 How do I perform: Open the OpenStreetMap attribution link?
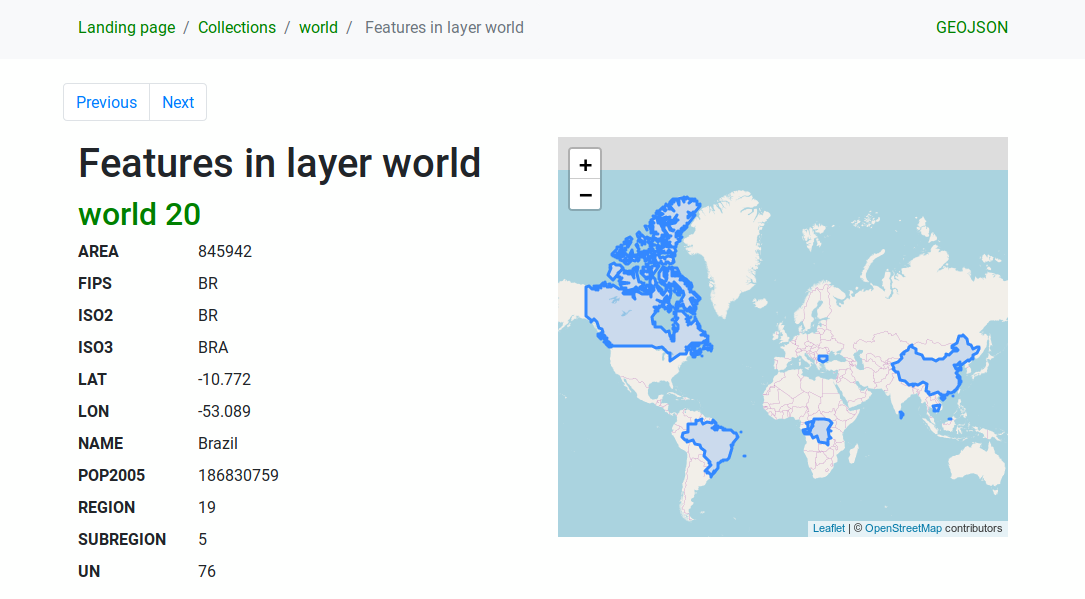902,528
